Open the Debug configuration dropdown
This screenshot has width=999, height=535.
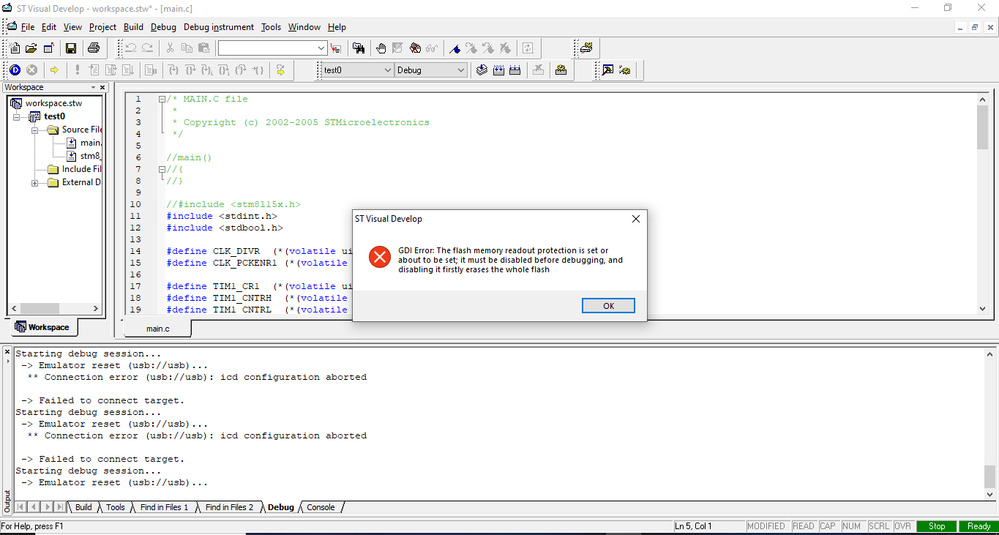coord(461,70)
